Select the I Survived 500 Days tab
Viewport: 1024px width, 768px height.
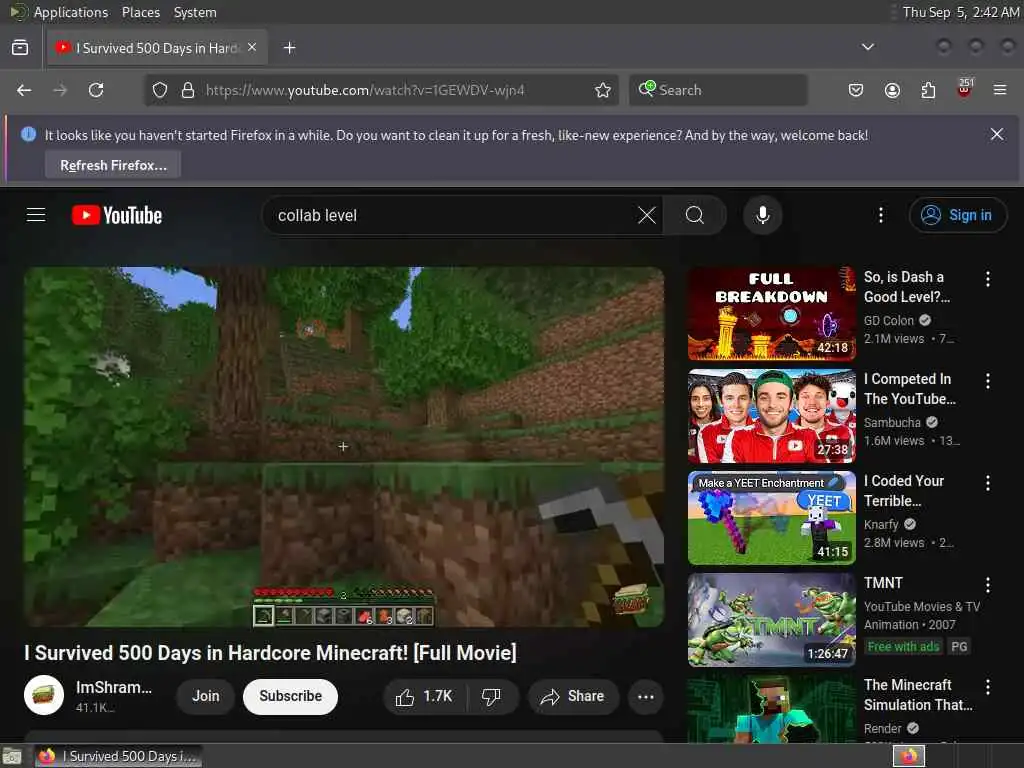(157, 48)
